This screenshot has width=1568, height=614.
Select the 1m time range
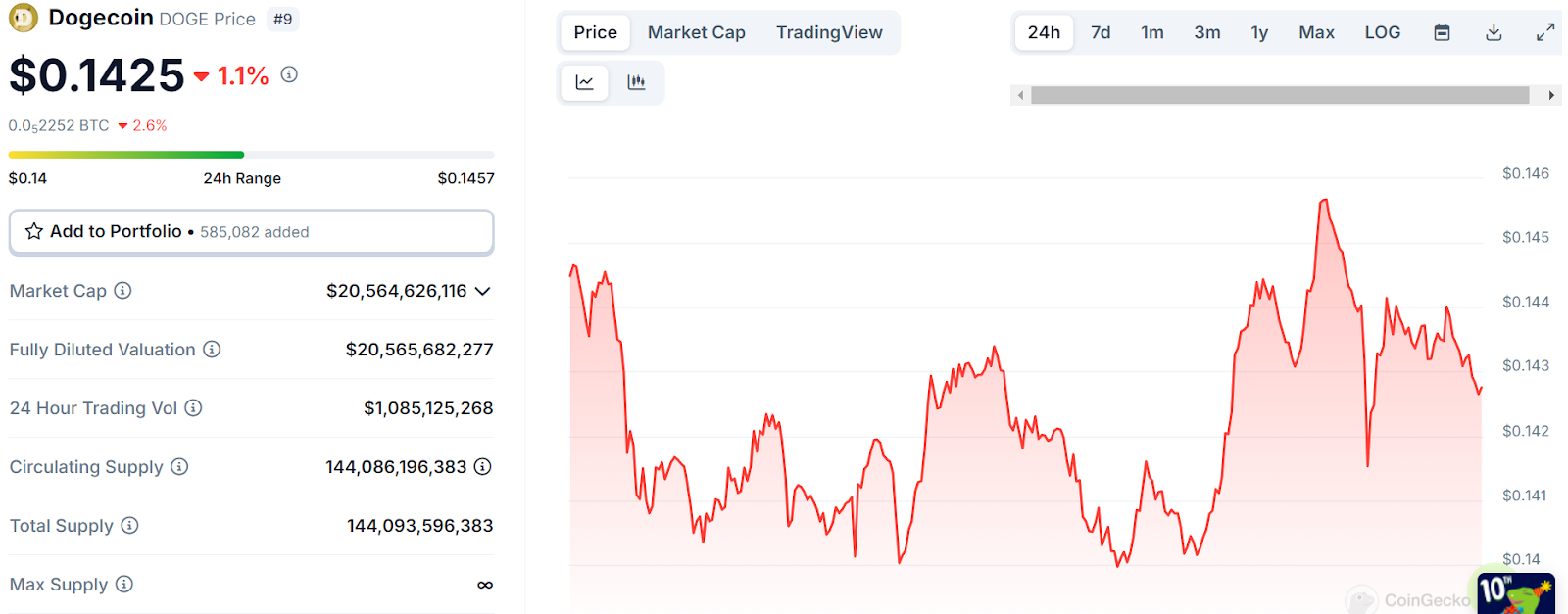coord(1152,32)
